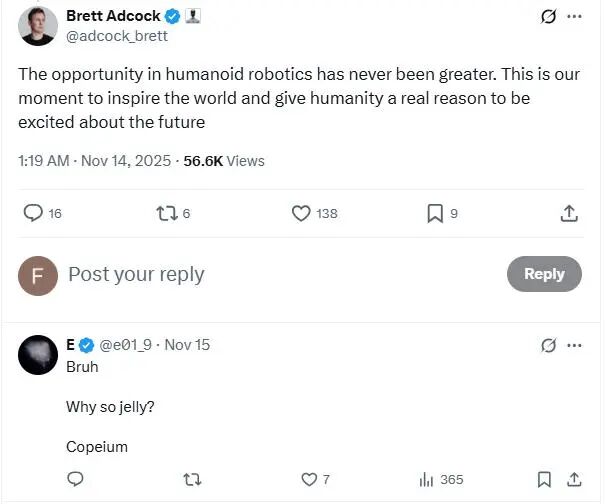Bookmark E's reply

pos(544,480)
